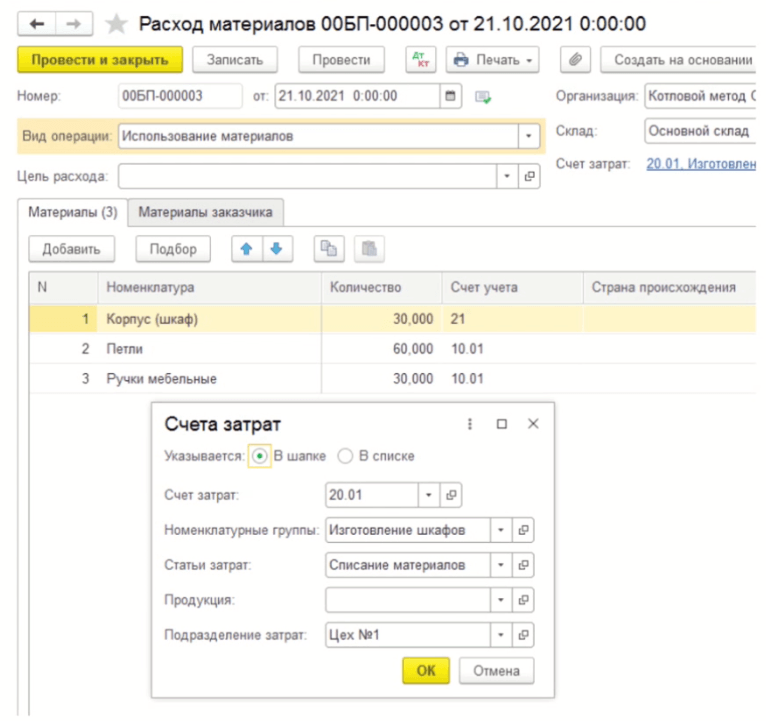
Task: Move selected row up with arrow
Action: [x=243, y=249]
